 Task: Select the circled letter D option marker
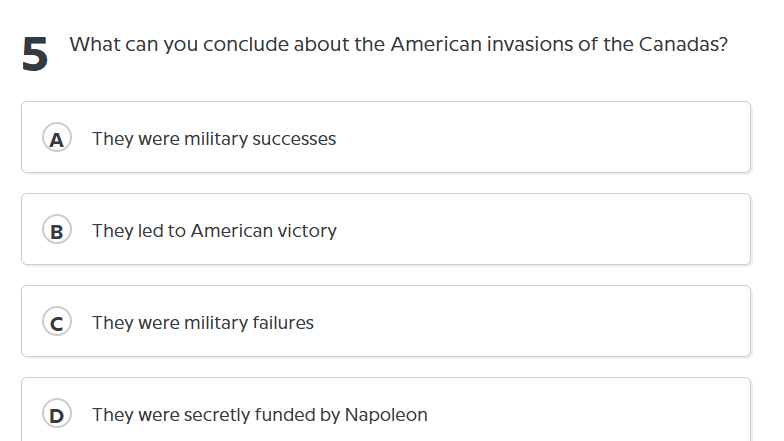(x=57, y=415)
